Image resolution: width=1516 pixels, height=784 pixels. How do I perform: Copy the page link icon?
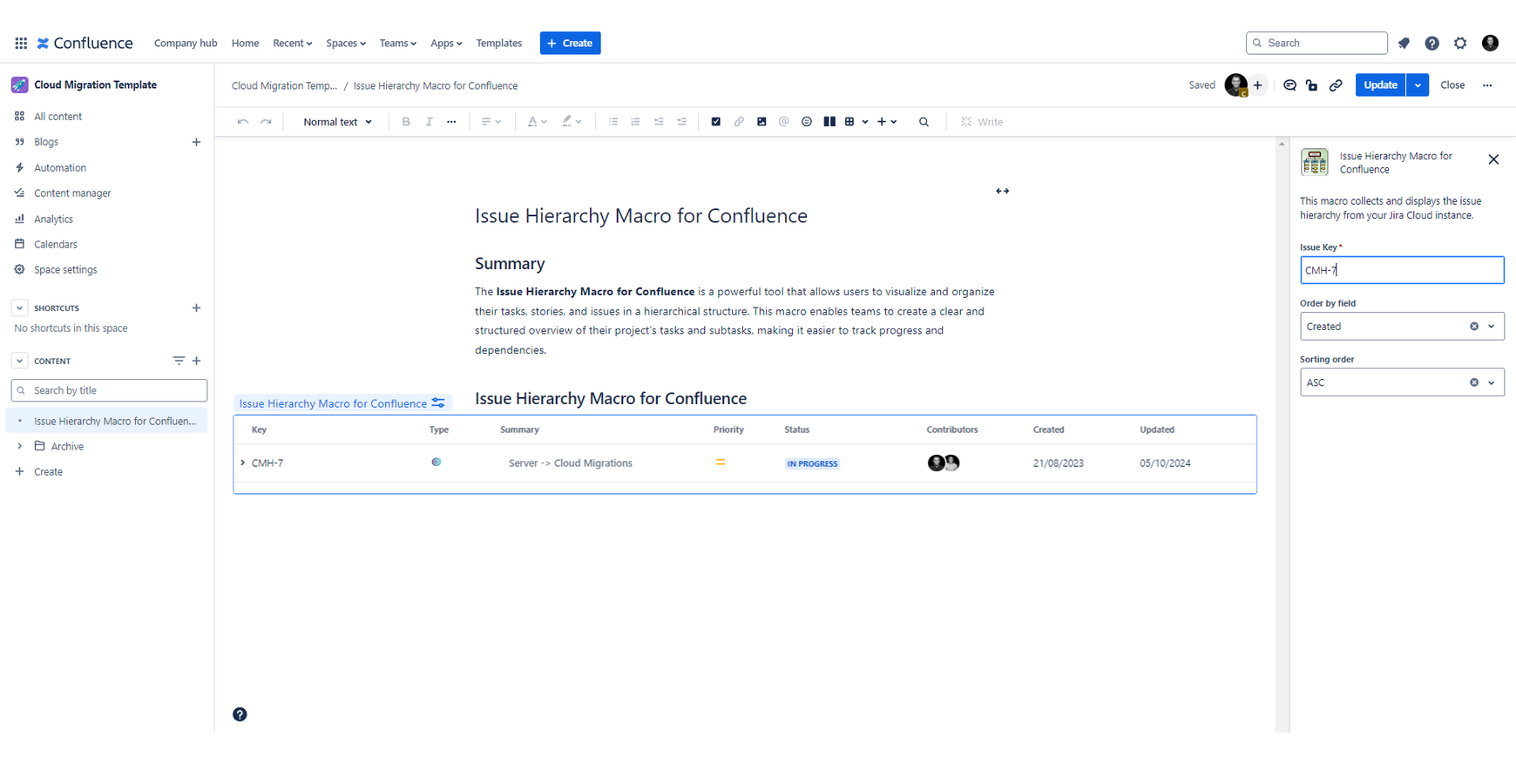[x=1336, y=85]
